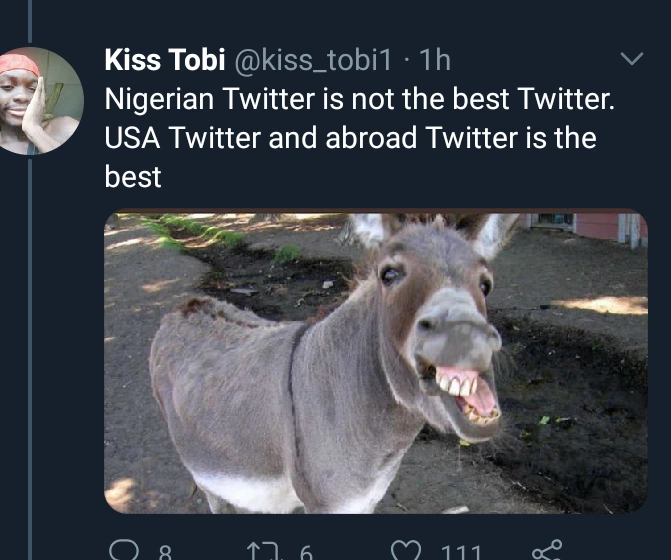Image resolution: width=671 pixels, height=560 pixels.
Task: Expand tweet options with the chevron arrow
Action: tap(632, 60)
